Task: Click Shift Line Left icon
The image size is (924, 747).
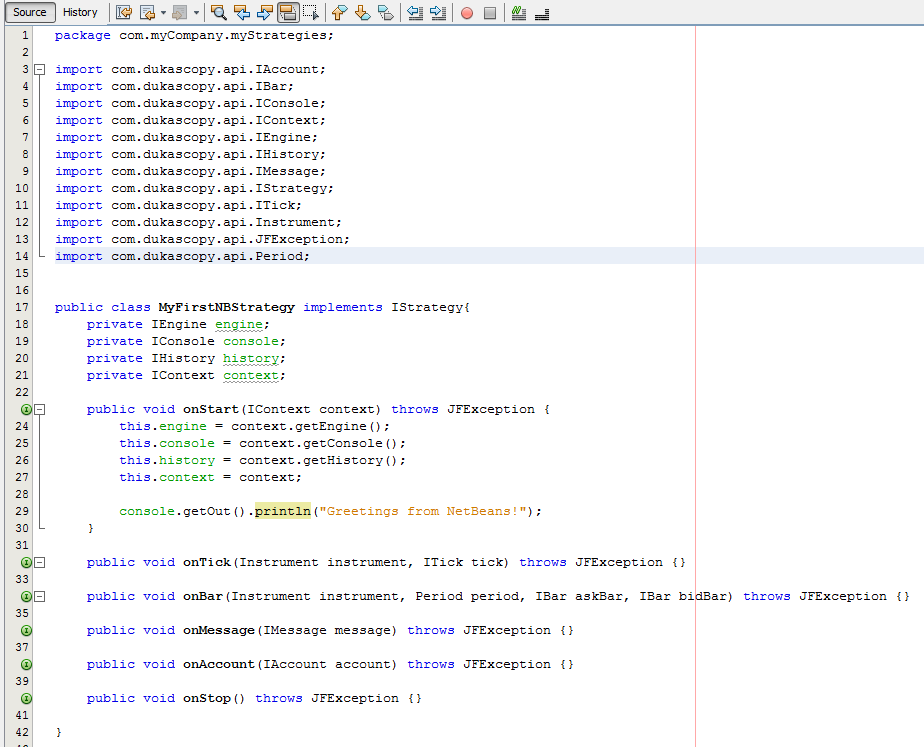Action: [x=415, y=12]
